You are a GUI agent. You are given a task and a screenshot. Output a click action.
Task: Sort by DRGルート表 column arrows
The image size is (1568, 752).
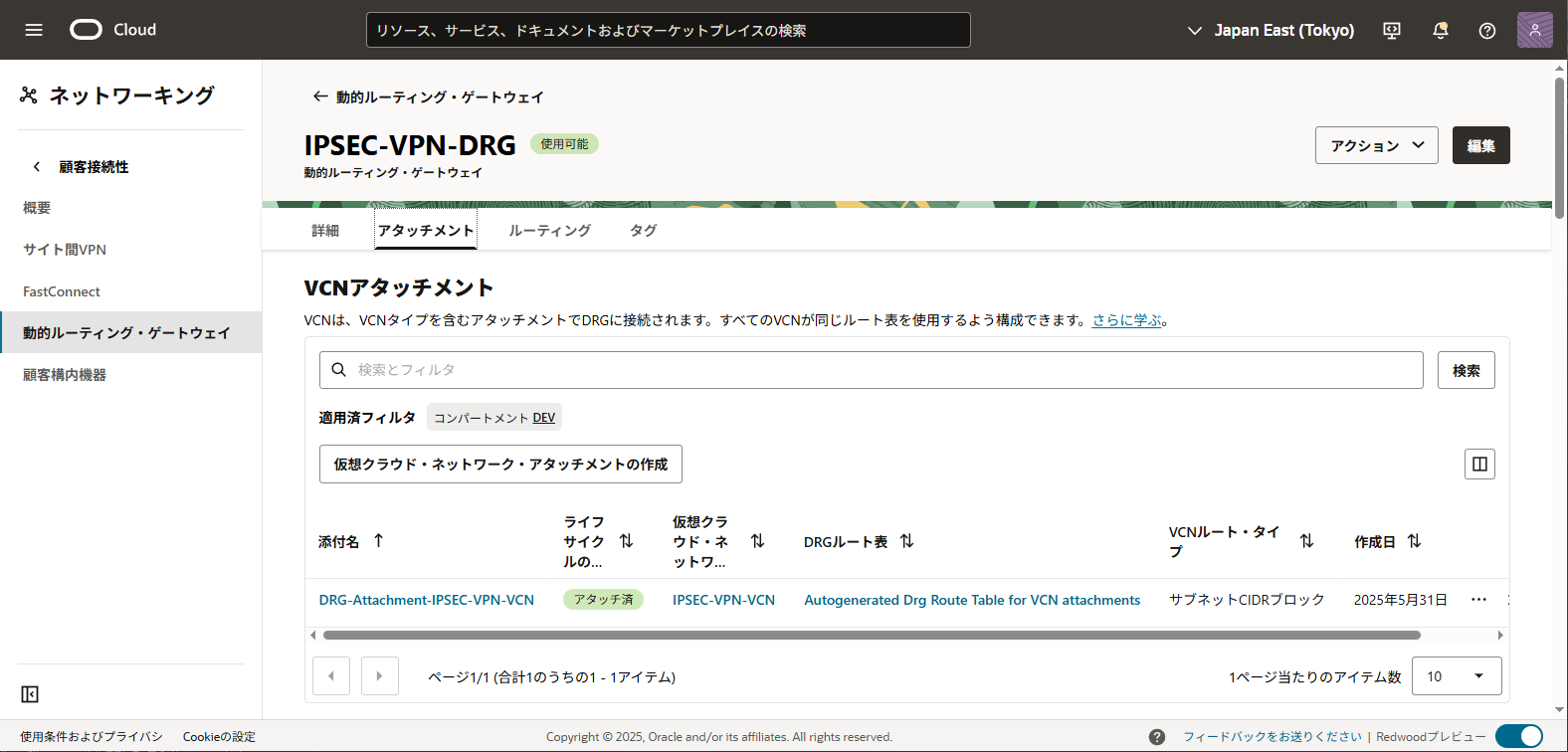(x=906, y=541)
